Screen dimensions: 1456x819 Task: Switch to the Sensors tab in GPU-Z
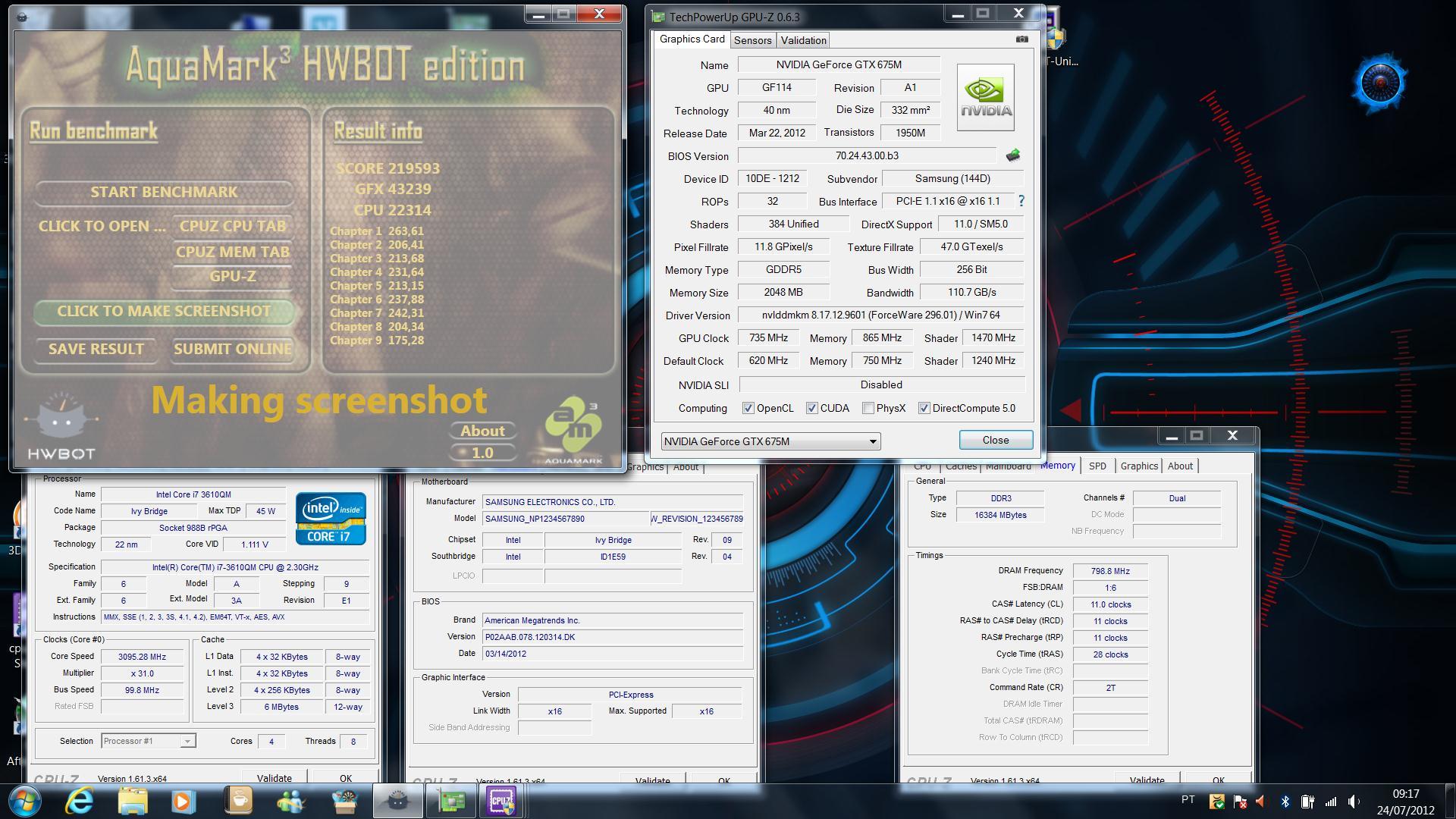pyautogui.click(x=752, y=40)
